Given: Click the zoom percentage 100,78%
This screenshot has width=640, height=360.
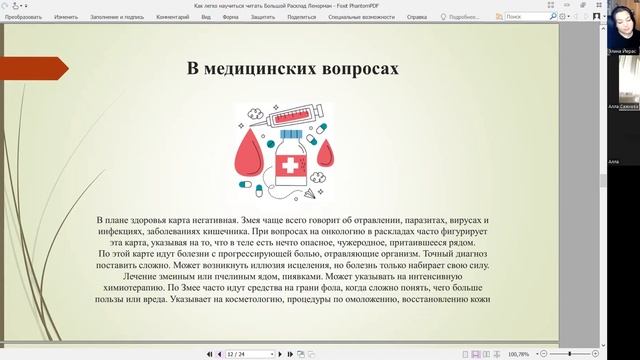Looking at the screenshot, I should pos(518,354).
